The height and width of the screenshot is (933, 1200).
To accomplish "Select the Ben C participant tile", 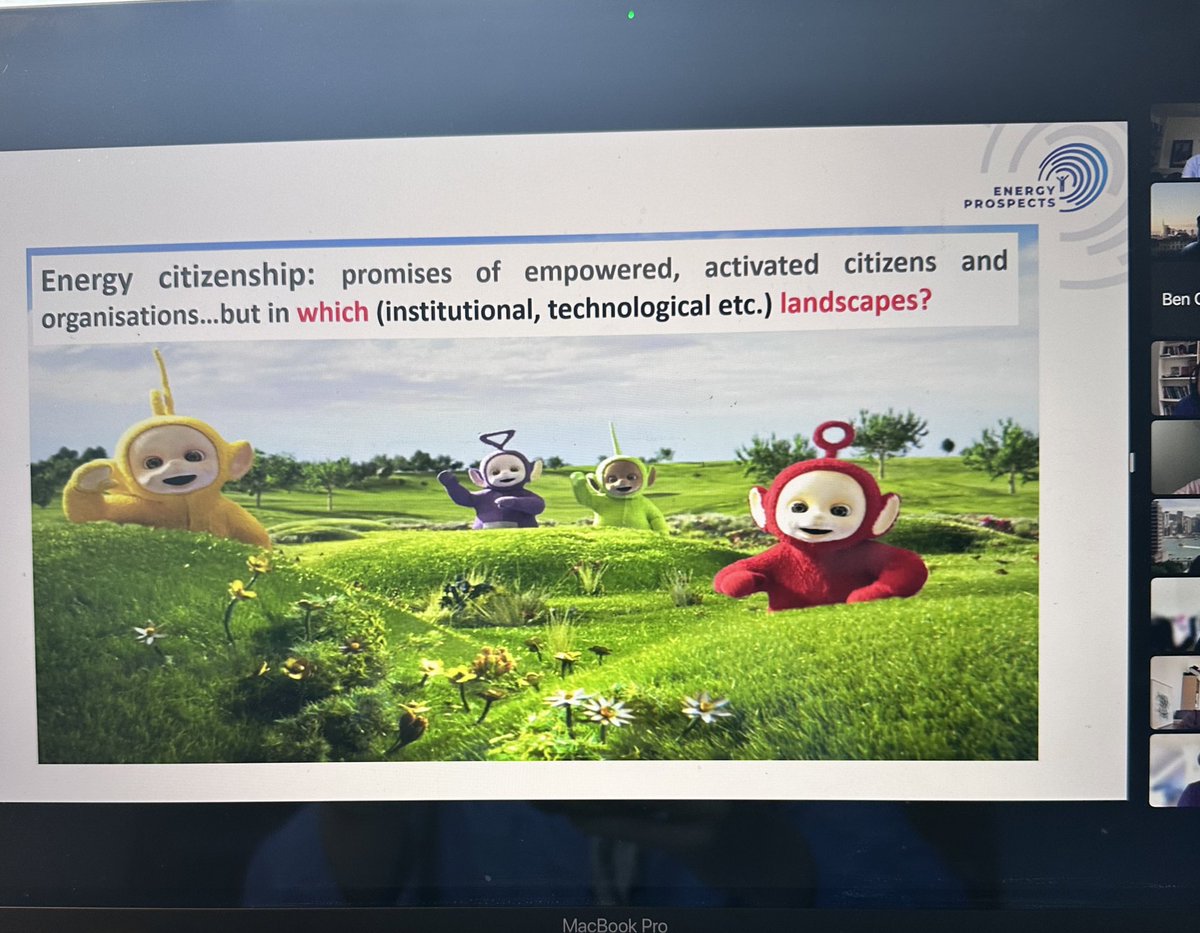I will click(1176, 298).
